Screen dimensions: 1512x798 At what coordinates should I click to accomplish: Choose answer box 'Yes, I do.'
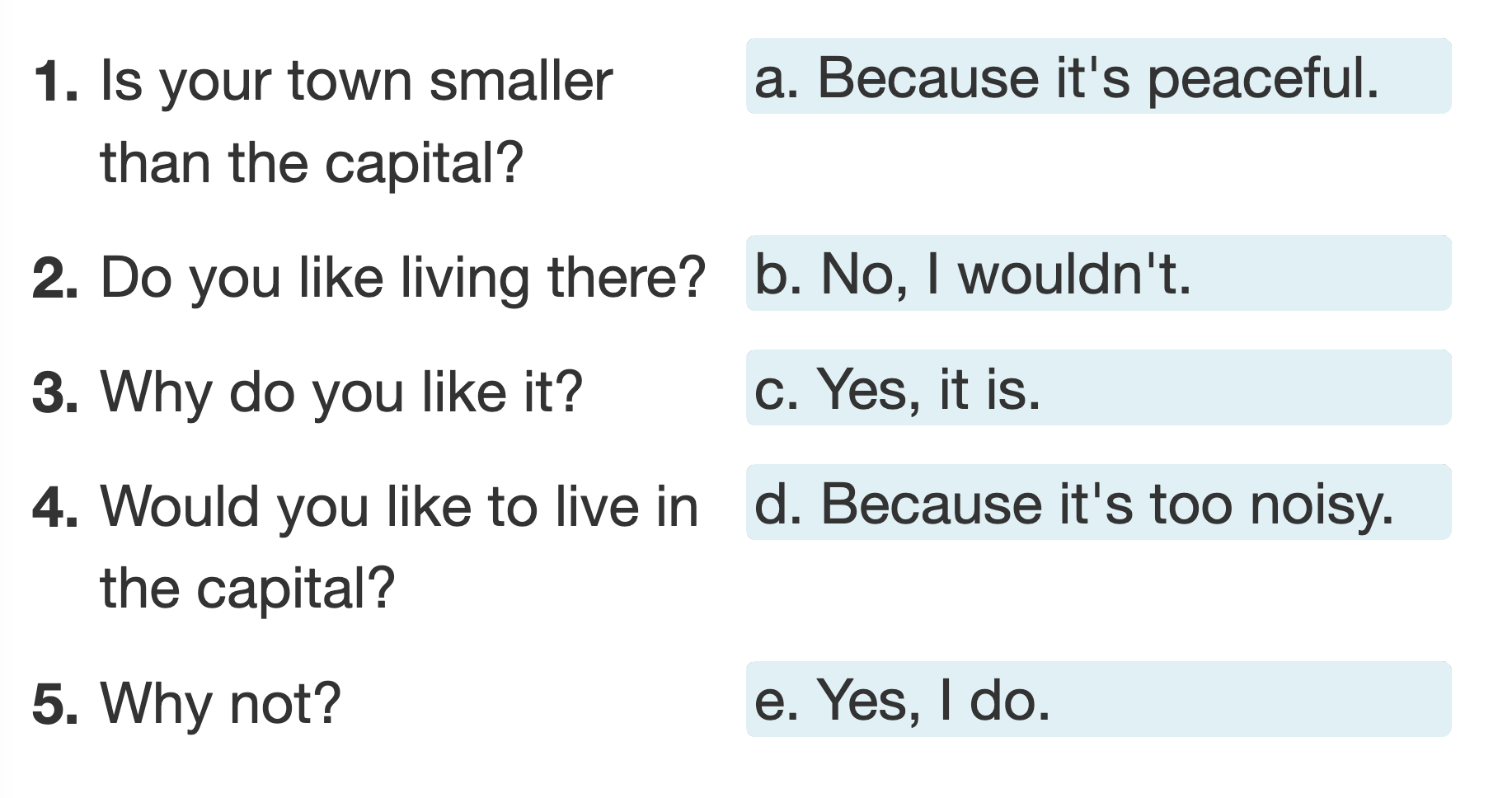coord(1097,699)
